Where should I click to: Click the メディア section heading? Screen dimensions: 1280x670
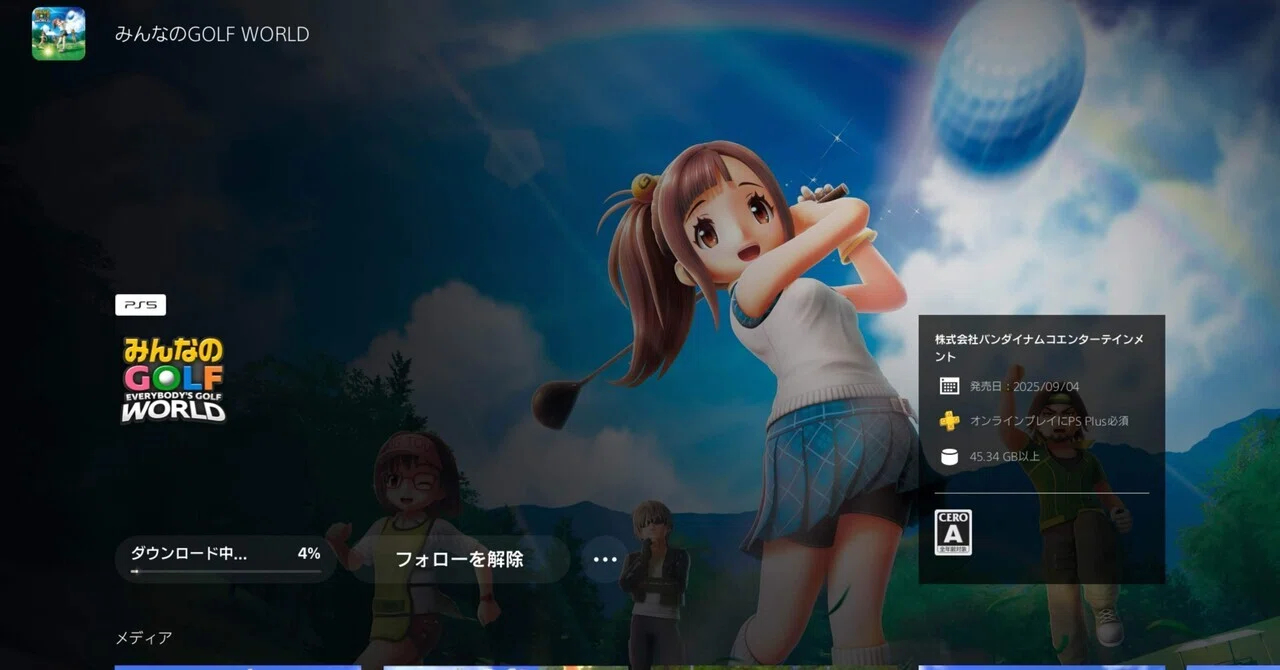144,637
